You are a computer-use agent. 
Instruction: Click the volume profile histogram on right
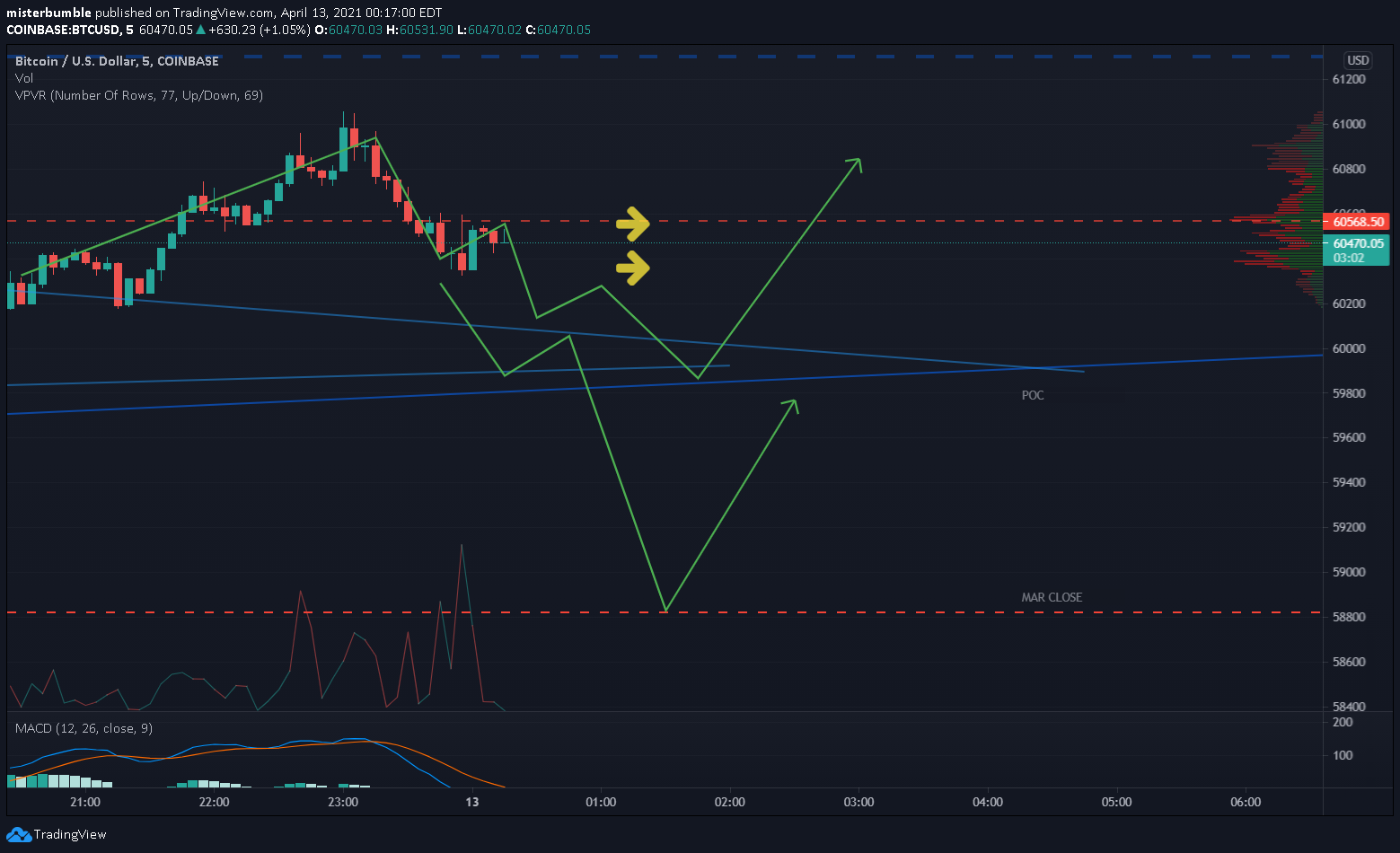[x=1278, y=208]
